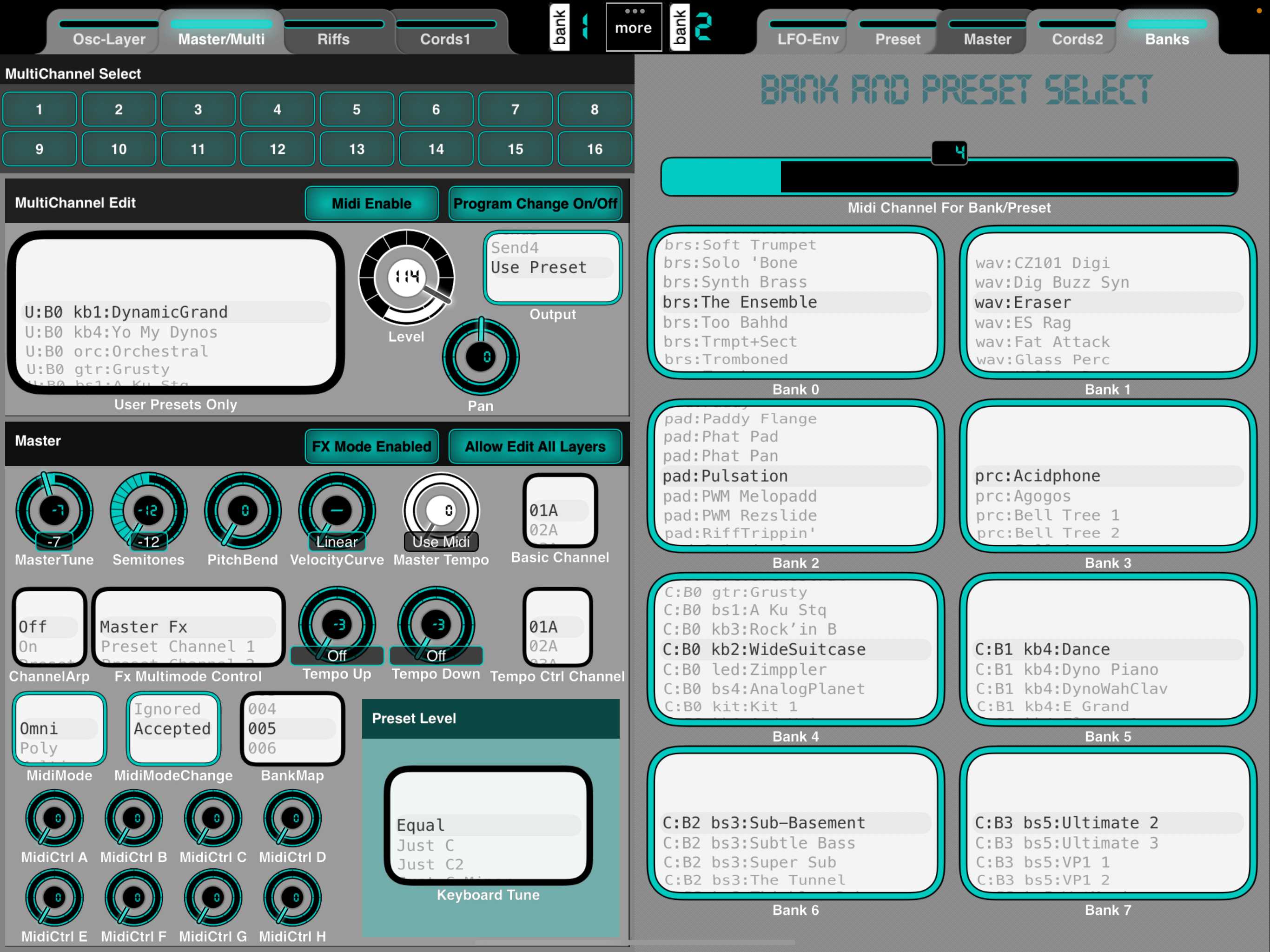
Task: Open the Basic Channel picker
Action: pos(560,510)
